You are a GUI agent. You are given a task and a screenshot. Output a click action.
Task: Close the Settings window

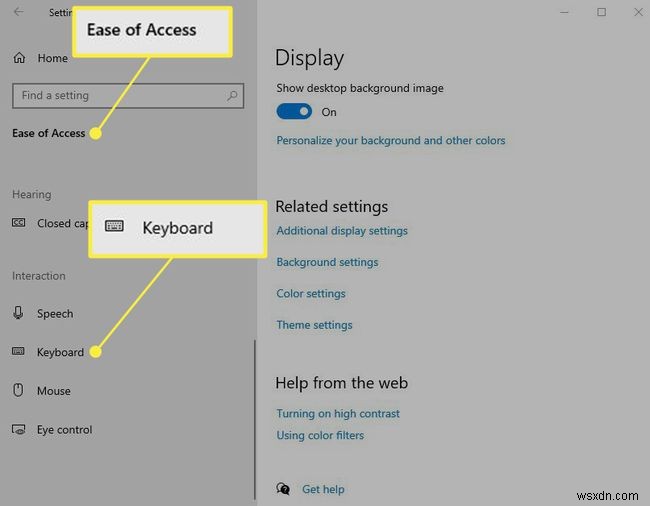coord(638,12)
